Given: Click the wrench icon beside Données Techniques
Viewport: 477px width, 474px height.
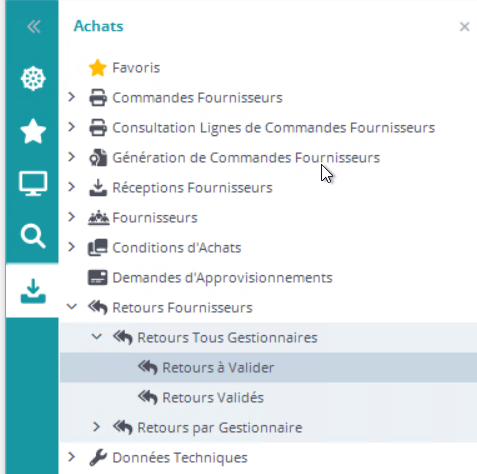Looking at the screenshot, I should (98, 457).
